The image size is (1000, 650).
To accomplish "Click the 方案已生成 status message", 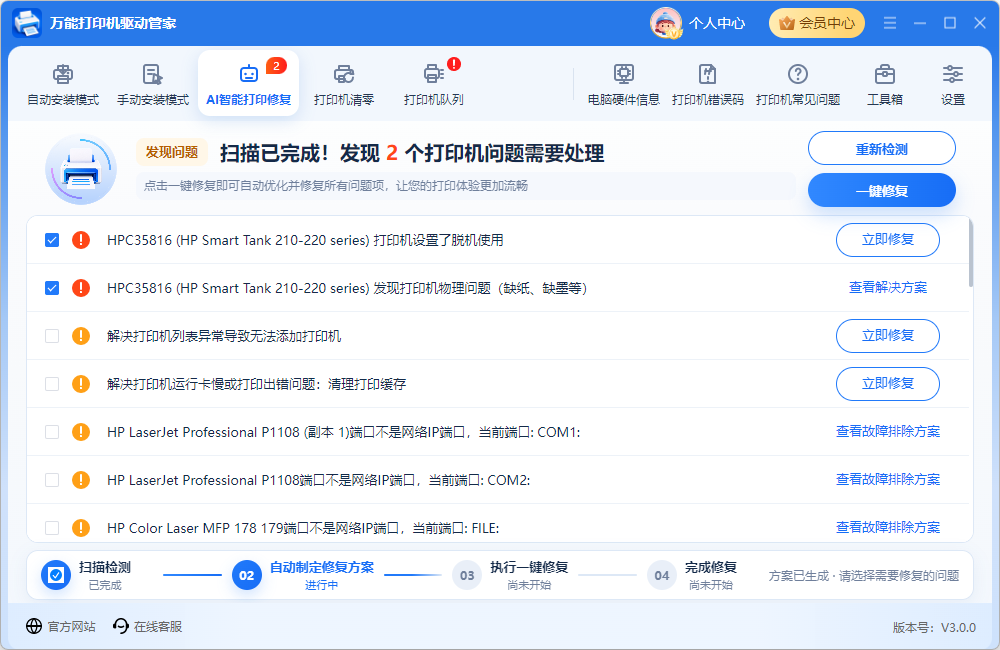I will point(864,576).
